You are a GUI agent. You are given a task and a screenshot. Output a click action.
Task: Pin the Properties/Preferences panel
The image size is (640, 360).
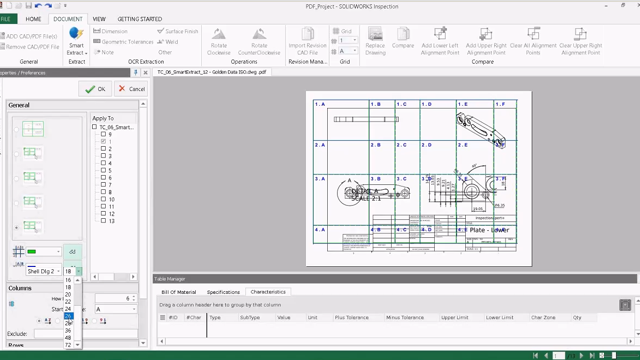click(136, 73)
